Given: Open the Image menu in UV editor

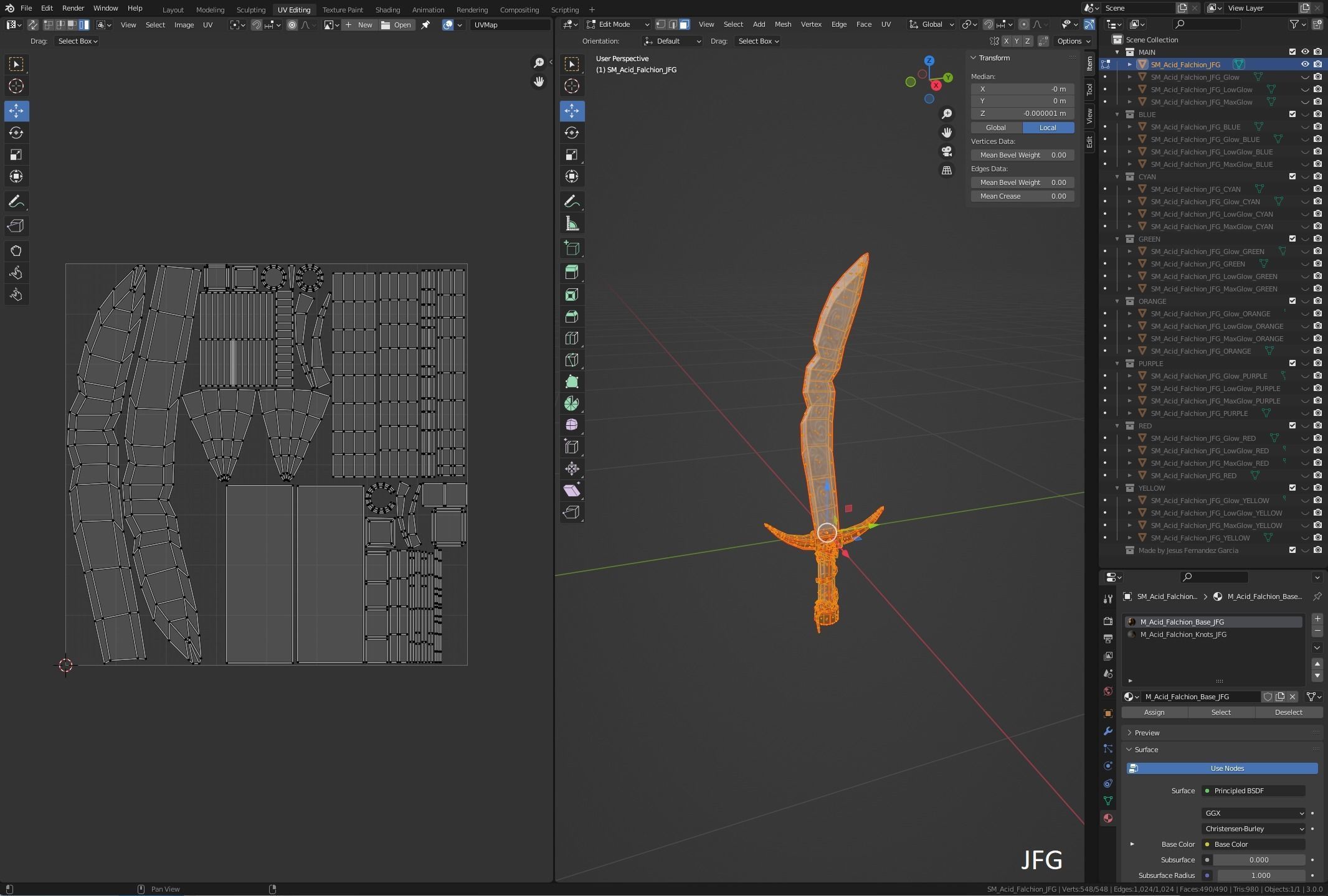Looking at the screenshot, I should [184, 25].
